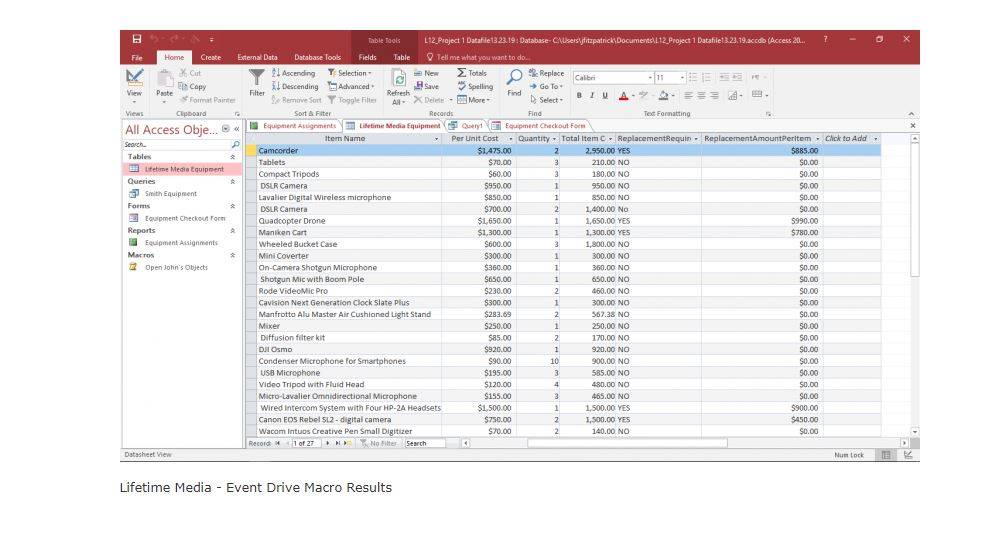This screenshot has height=541, width=991.
Task: Open the Create ribbon tab
Action: (x=210, y=58)
